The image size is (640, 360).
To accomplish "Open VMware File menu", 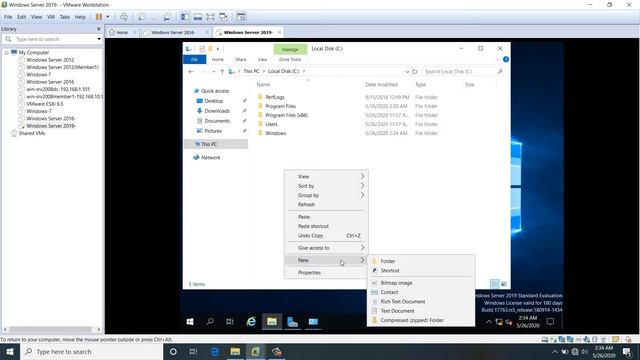I will coord(8,17).
